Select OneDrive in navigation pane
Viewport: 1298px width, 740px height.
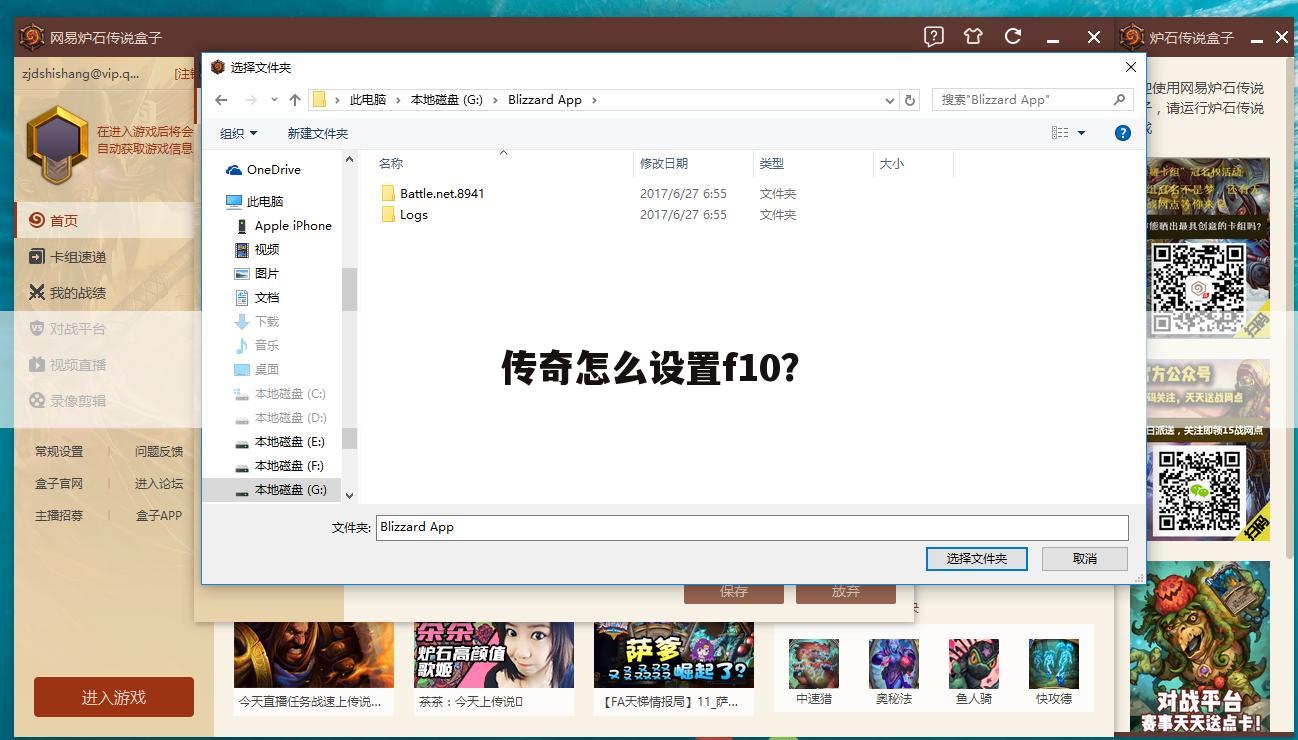(x=263, y=170)
